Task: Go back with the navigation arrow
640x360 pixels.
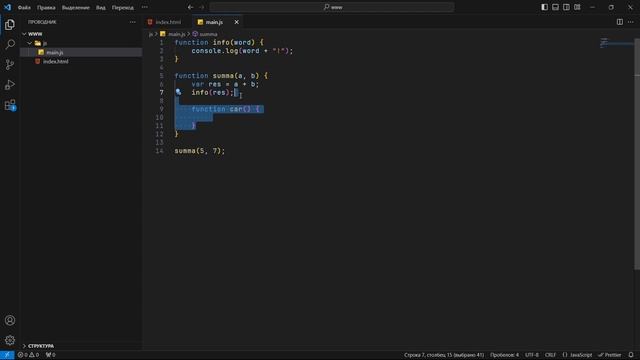Action: [191, 7]
